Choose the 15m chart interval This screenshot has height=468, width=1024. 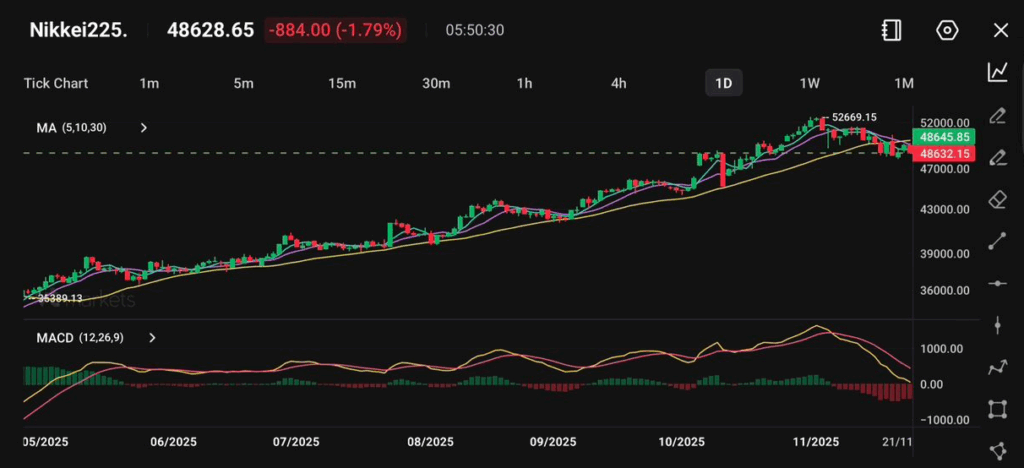342,83
